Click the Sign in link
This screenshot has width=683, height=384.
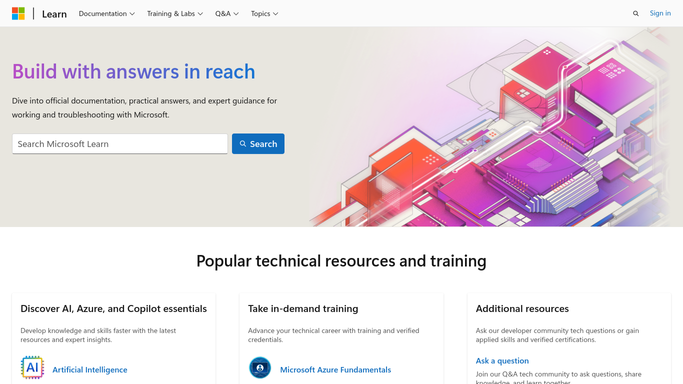coord(660,13)
